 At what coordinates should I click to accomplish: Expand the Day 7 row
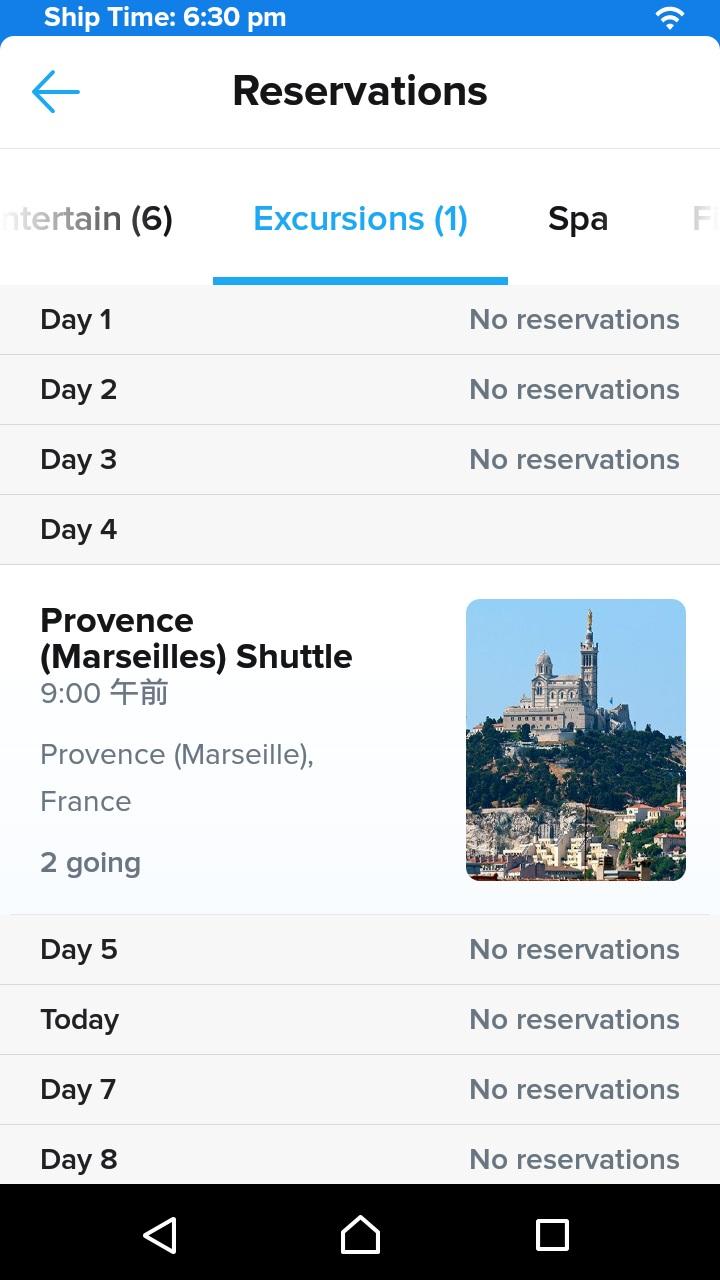click(360, 1090)
